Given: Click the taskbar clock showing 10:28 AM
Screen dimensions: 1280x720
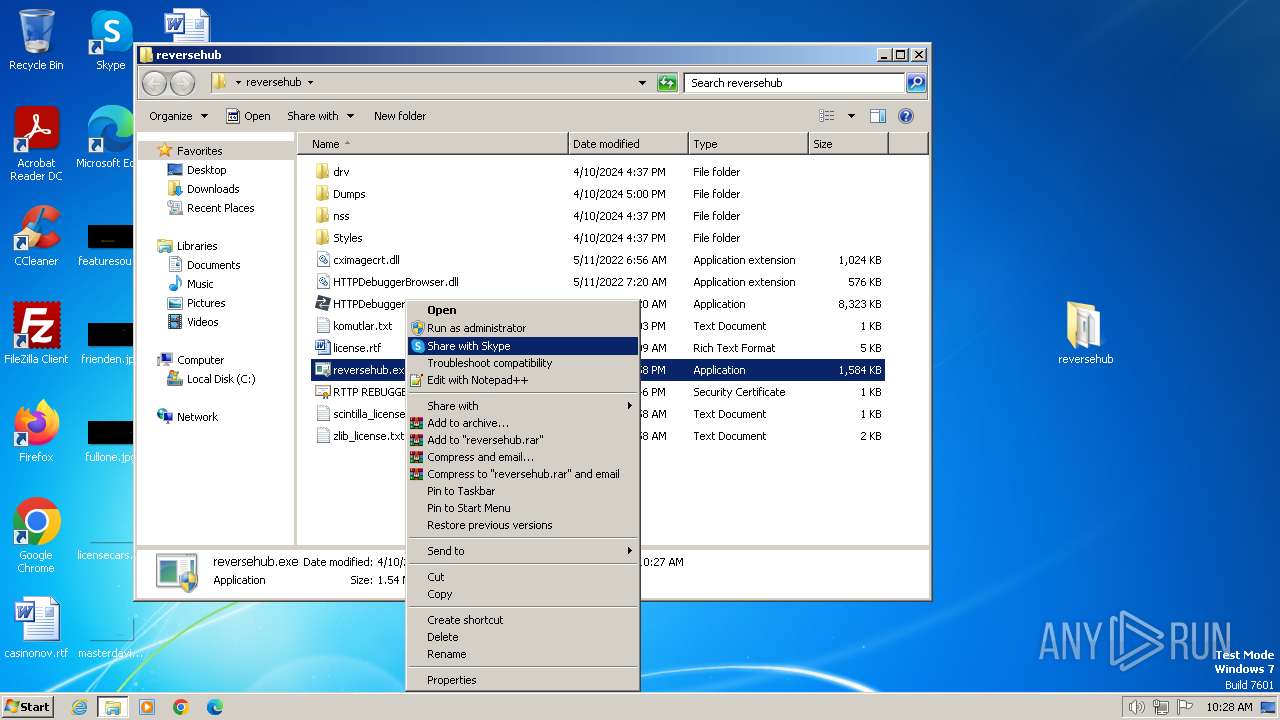Looking at the screenshot, I should tap(1229, 707).
